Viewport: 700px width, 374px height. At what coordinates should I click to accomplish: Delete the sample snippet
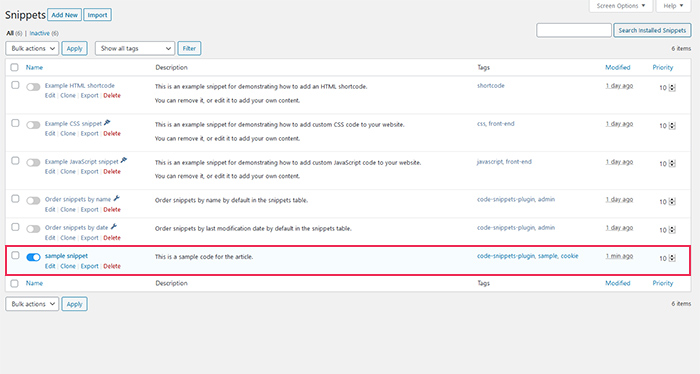[112, 266]
